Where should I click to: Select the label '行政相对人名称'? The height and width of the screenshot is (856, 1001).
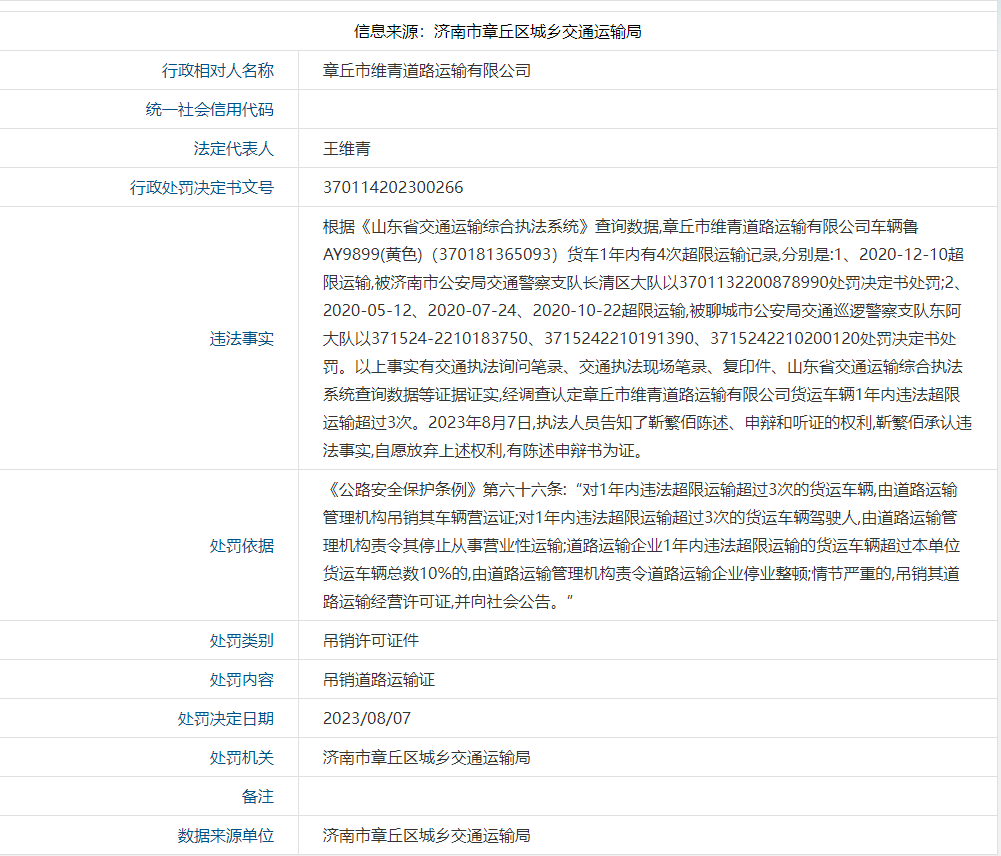pos(218,70)
